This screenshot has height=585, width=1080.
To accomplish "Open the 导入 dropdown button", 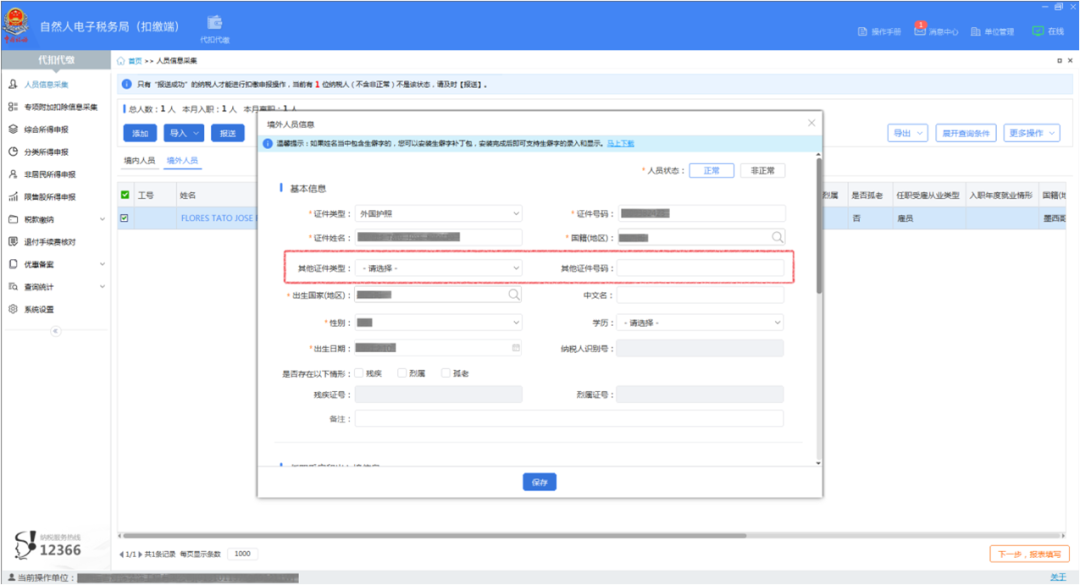I will click(x=184, y=133).
